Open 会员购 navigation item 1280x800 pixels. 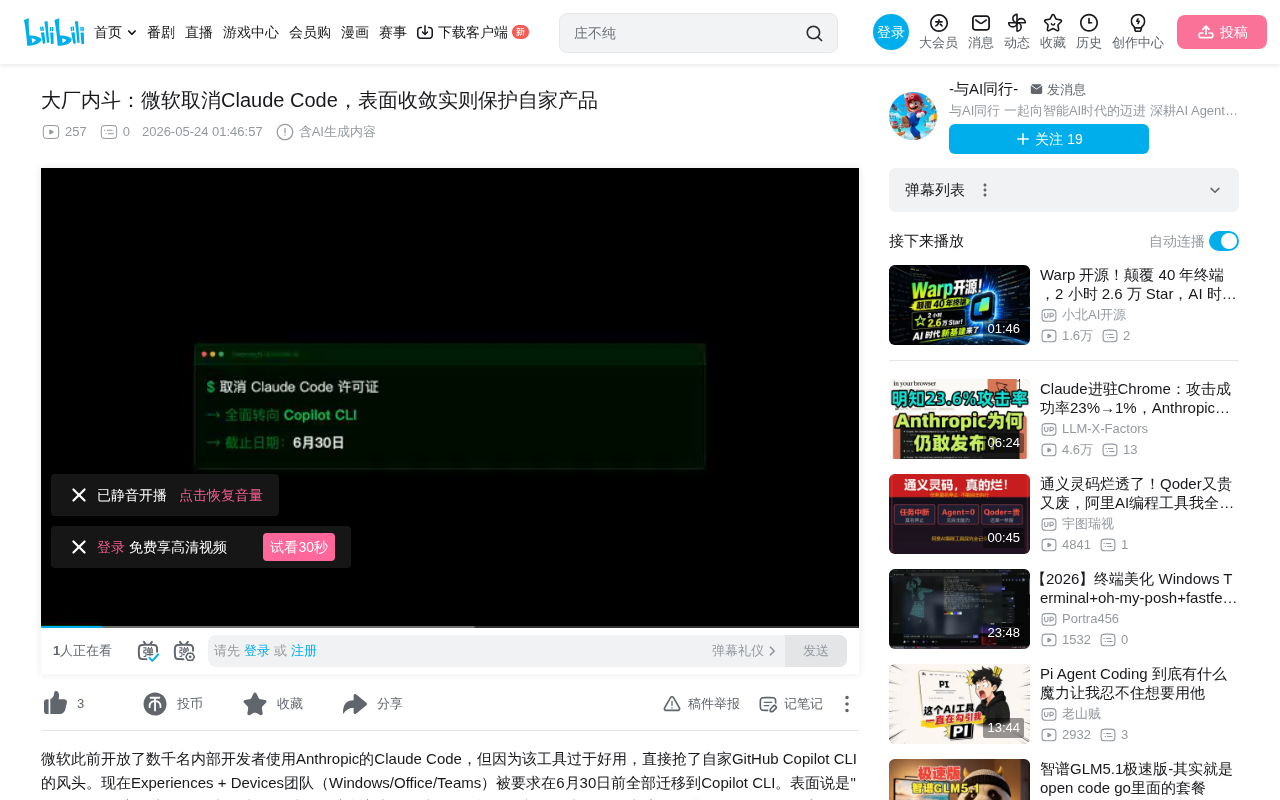310,32
